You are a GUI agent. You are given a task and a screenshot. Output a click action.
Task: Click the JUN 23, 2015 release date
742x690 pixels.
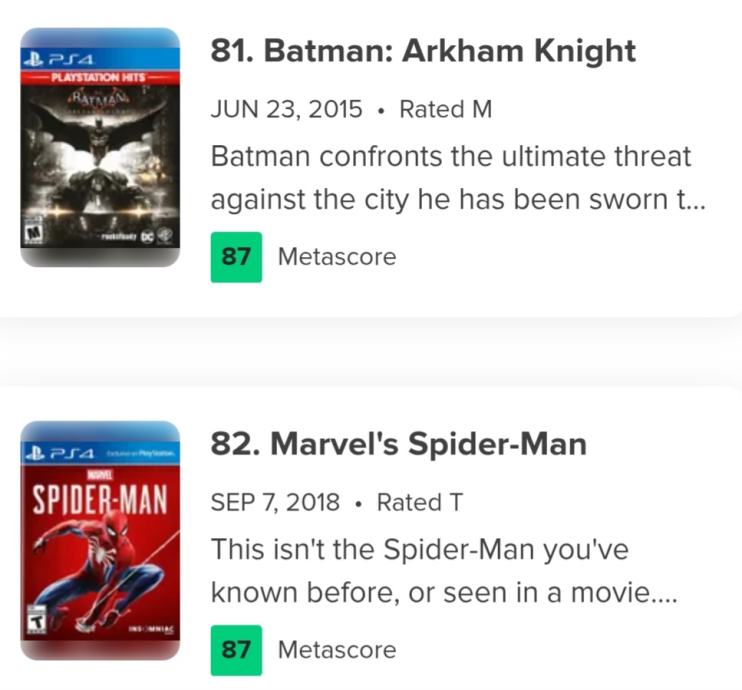pos(286,109)
